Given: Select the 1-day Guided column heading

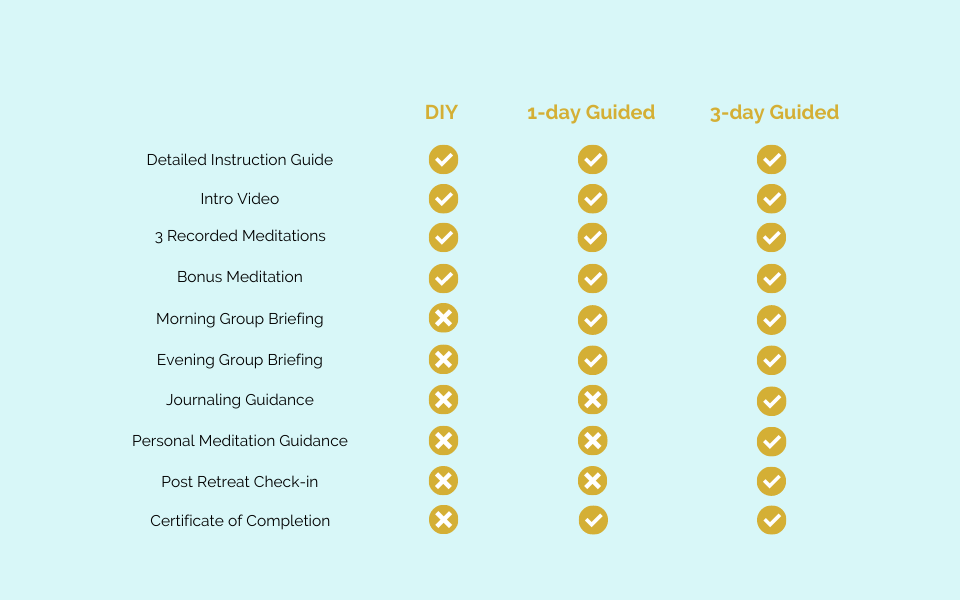Looking at the screenshot, I should 591,113.
